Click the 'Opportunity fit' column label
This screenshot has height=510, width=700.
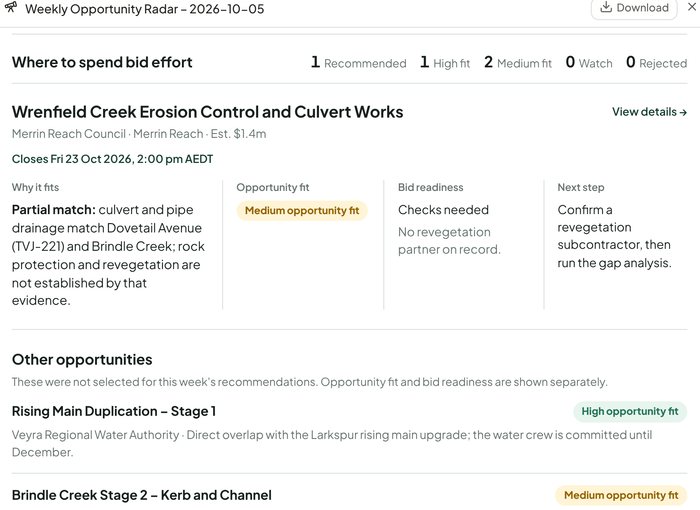pyautogui.click(x=273, y=187)
